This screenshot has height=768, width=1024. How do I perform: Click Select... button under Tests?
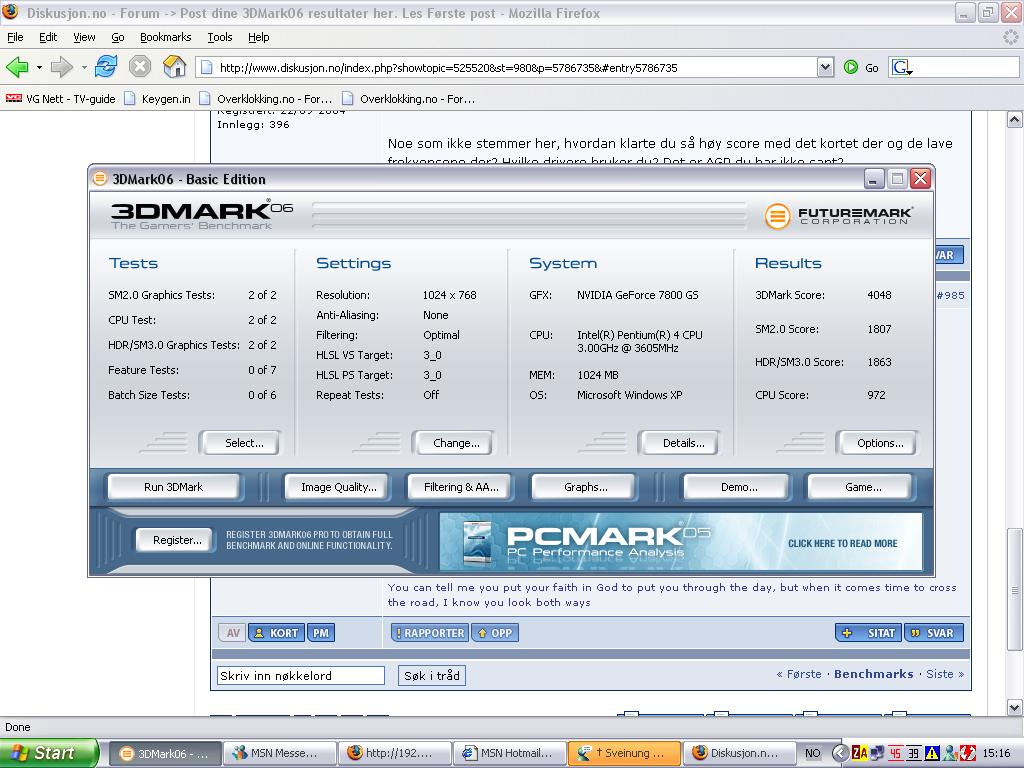241,443
